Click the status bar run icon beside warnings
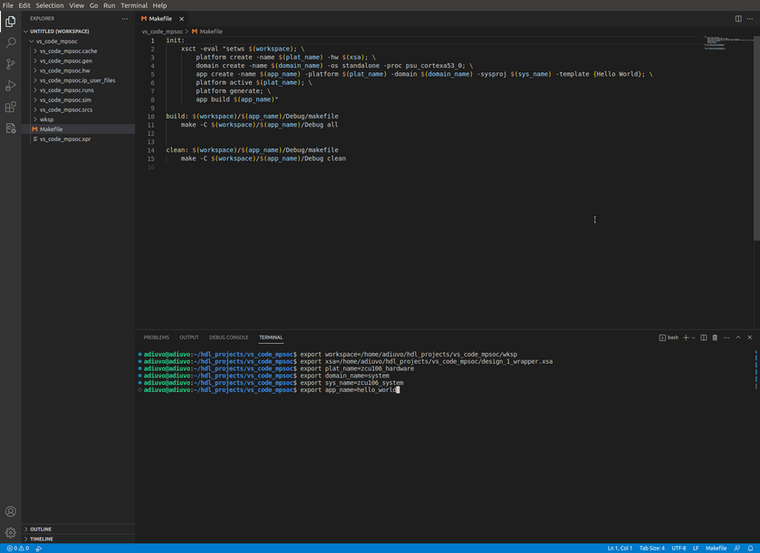The image size is (760, 553). coord(39,548)
